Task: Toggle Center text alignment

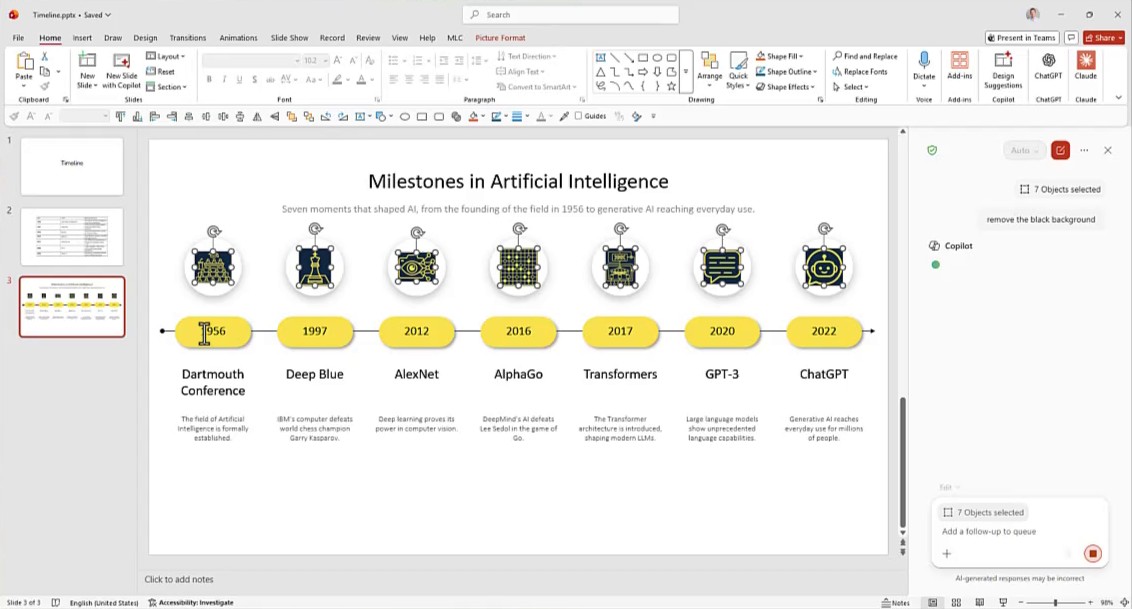Action: (409, 79)
